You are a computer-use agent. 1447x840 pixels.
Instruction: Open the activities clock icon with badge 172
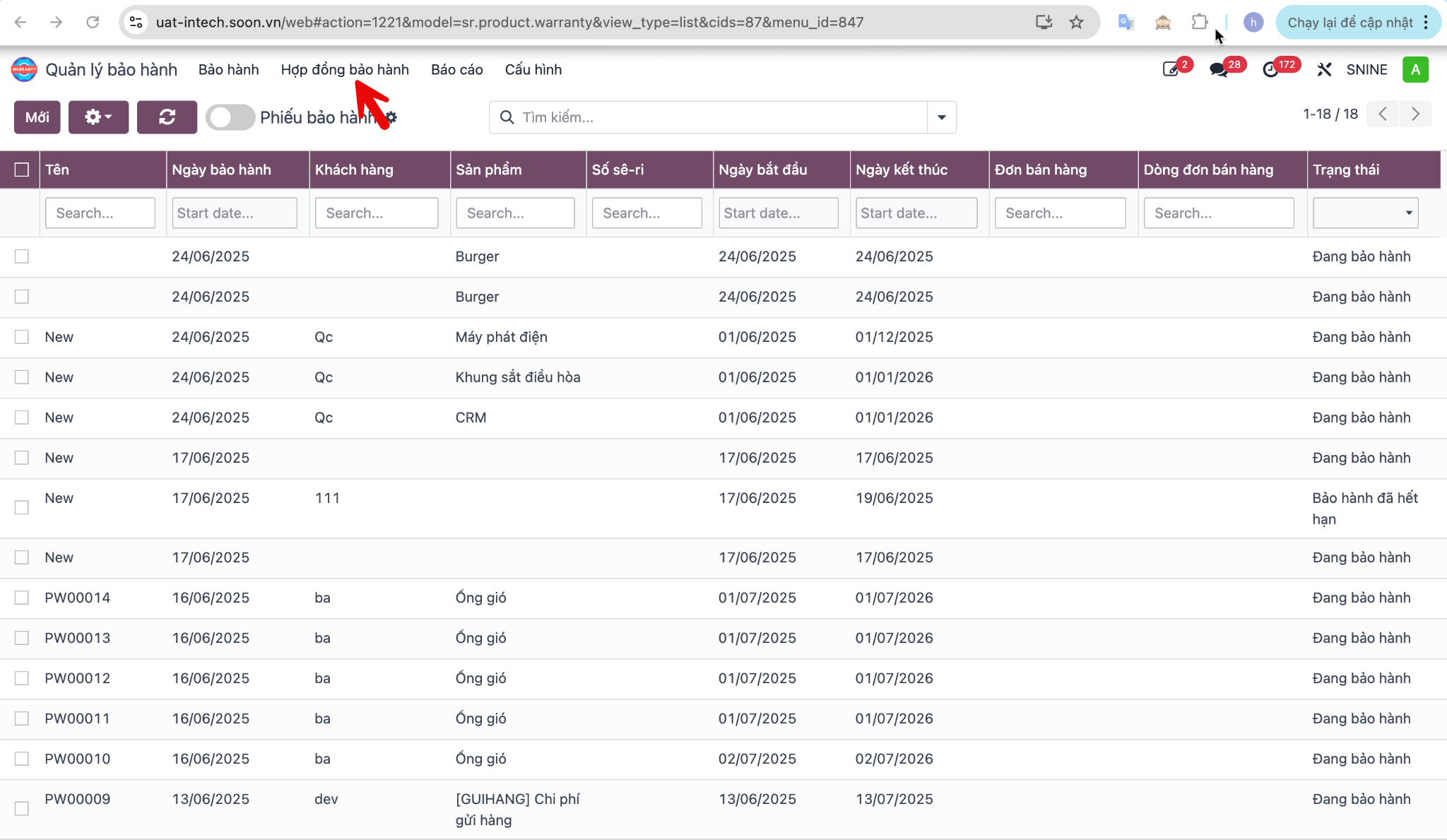1270,69
